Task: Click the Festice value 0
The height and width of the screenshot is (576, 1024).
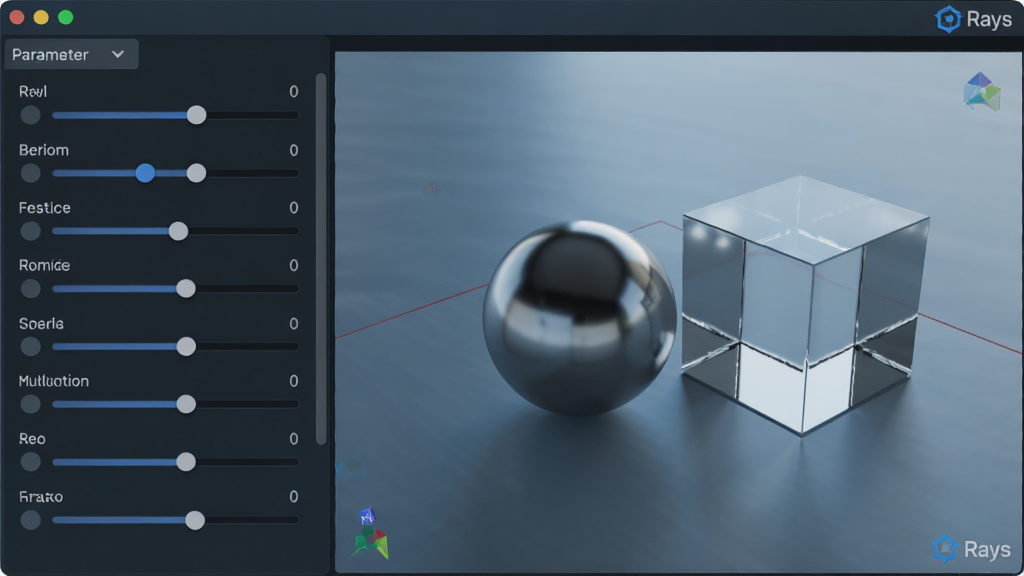Action: tap(294, 208)
